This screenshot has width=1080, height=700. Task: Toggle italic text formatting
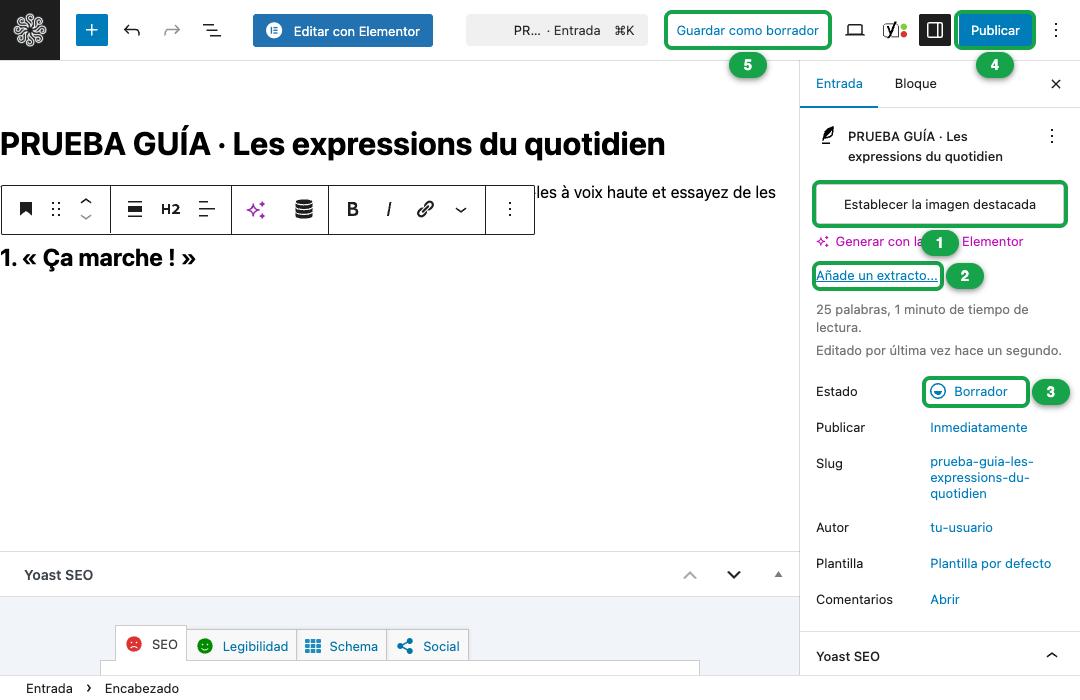tap(388, 209)
